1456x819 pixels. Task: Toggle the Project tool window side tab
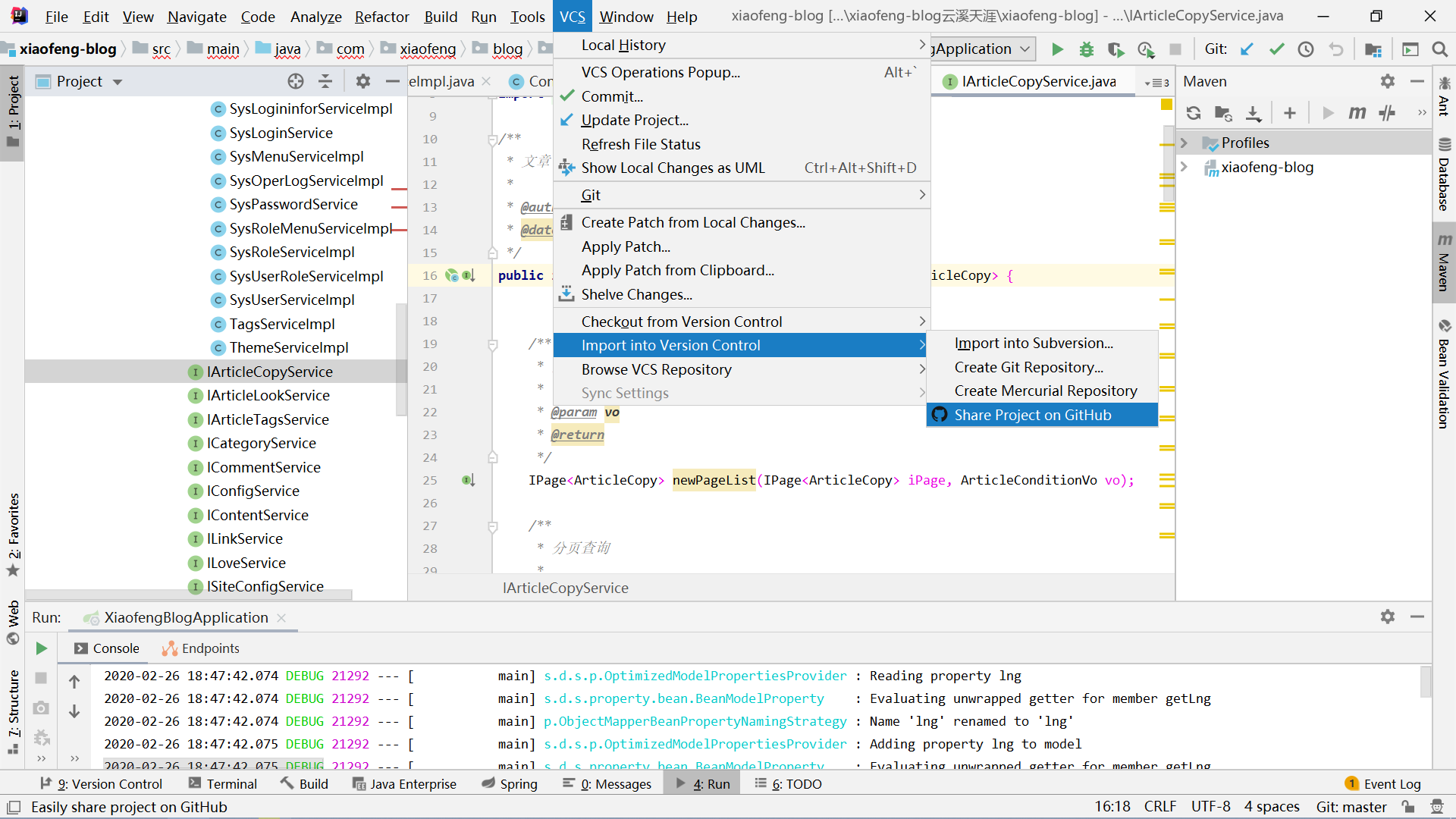coord(13,111)
